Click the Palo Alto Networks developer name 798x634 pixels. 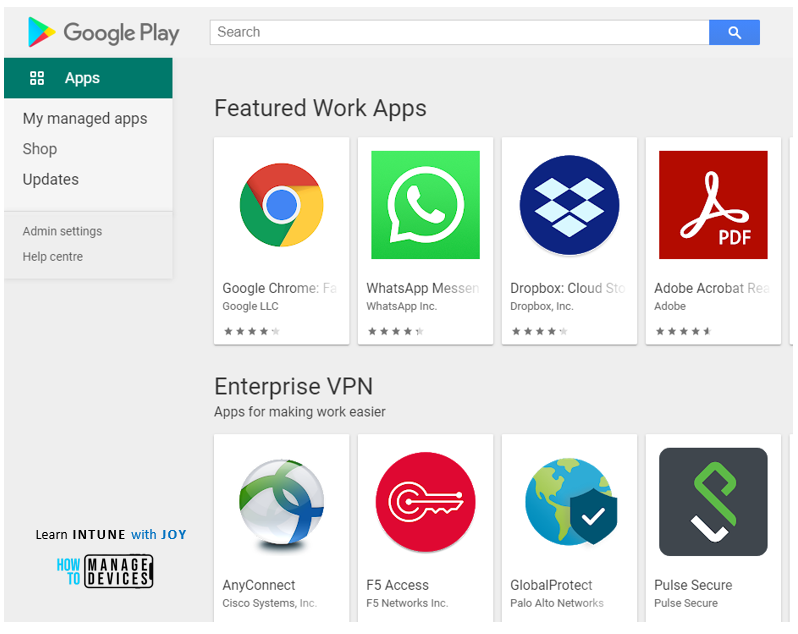tap(557, 603)
